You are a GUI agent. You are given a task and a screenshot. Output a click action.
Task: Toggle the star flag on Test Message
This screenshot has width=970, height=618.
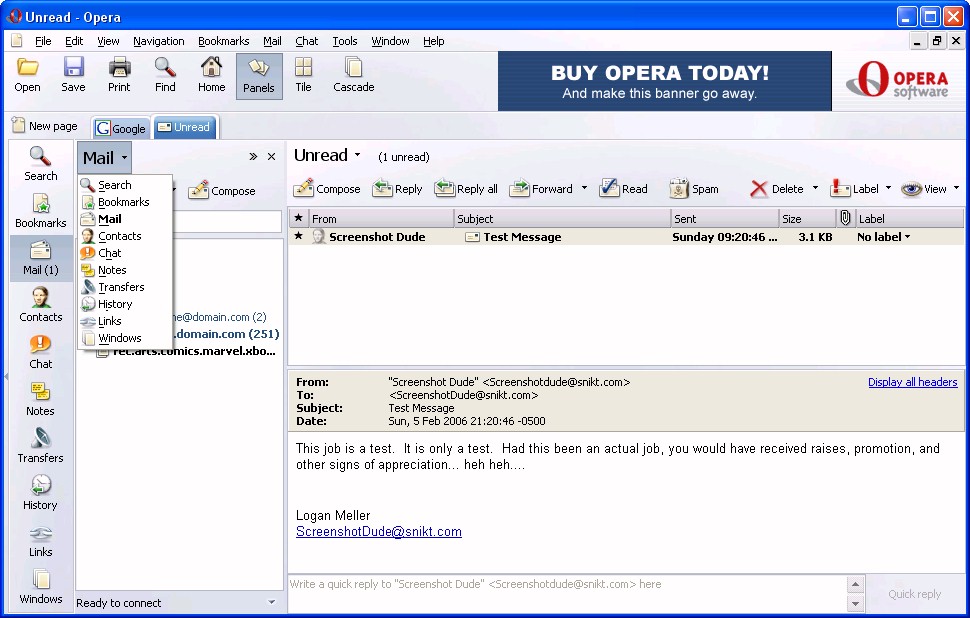(x=298, y=237)
